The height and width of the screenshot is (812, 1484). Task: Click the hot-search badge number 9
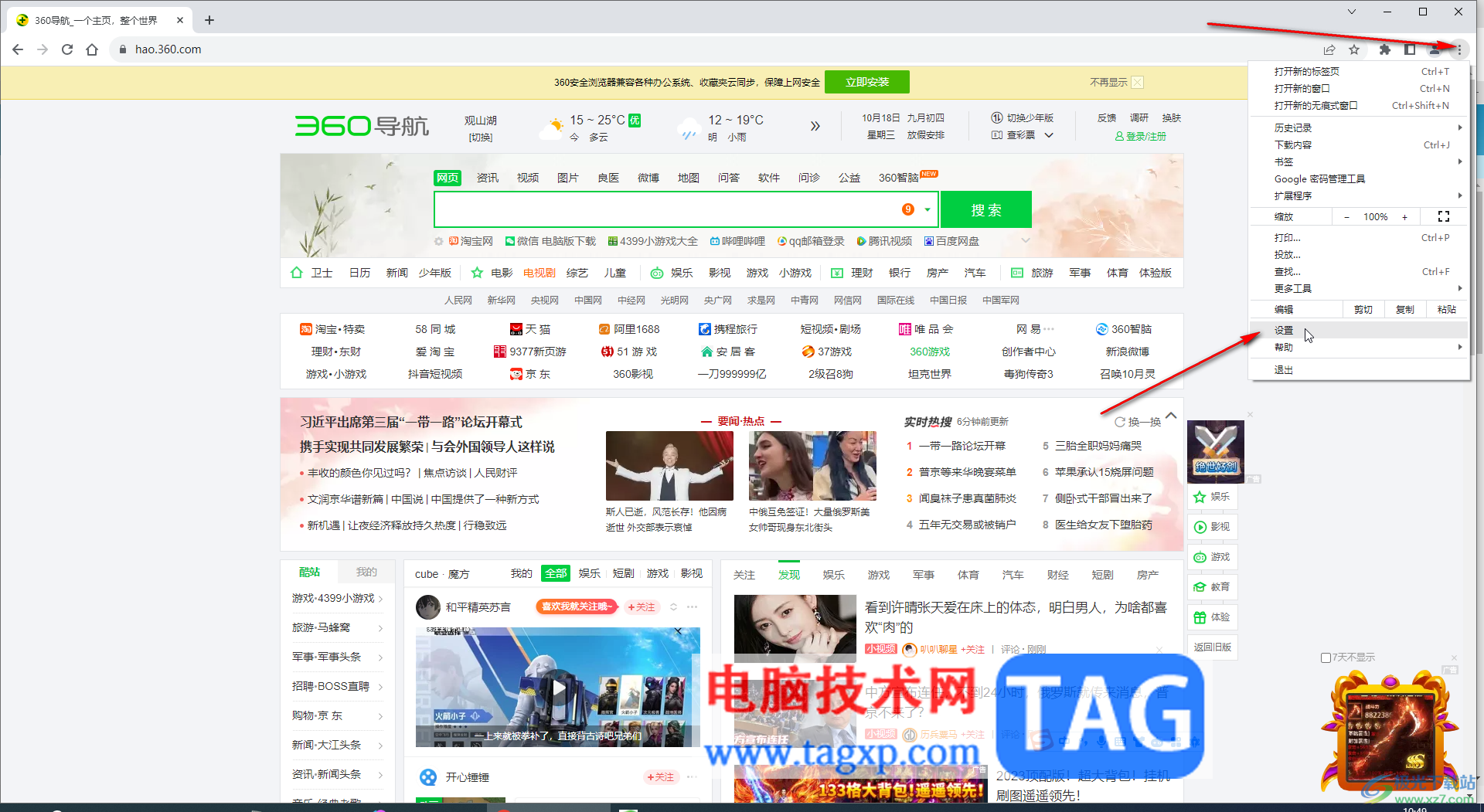908,209
